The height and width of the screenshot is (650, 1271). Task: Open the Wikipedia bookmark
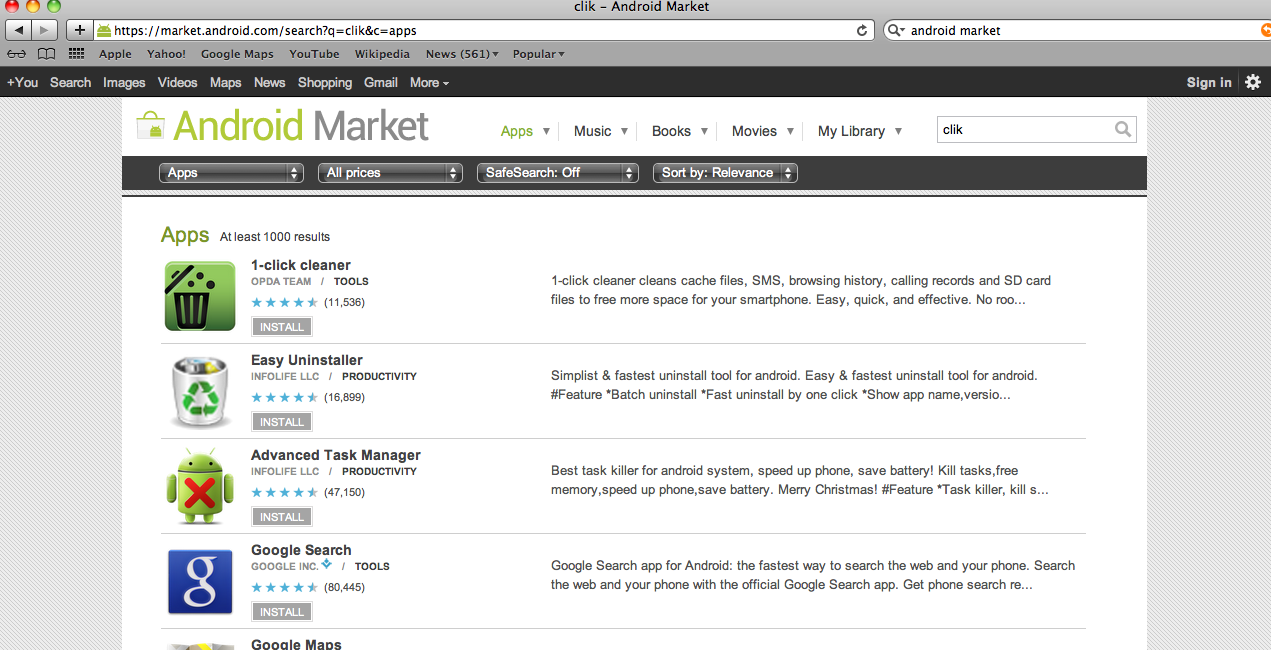(x=382, y=54)
